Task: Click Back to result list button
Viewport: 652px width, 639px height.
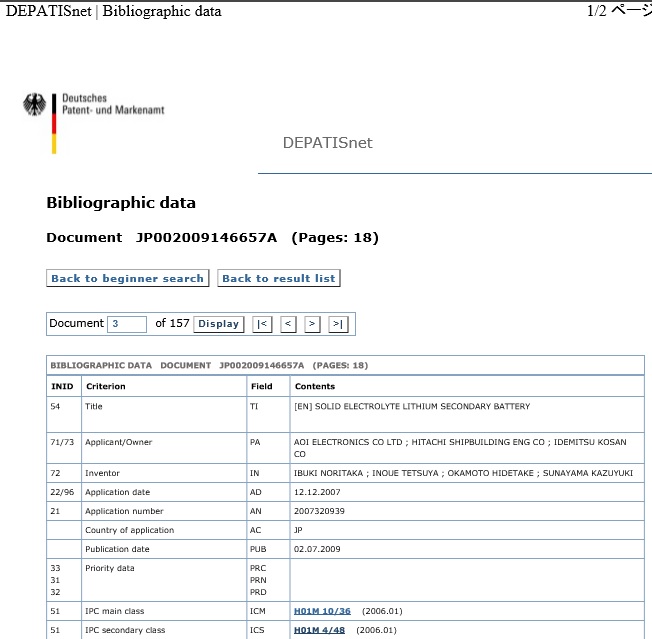Action: pos(279,278)
